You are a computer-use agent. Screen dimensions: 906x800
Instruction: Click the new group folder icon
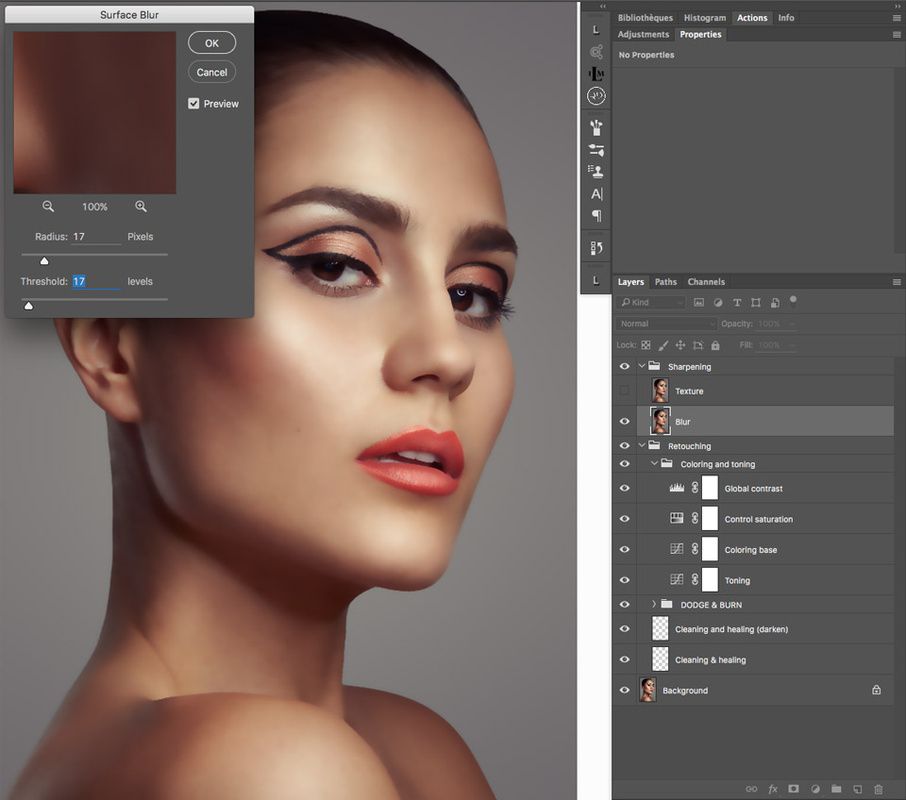[x=836, y=789]
